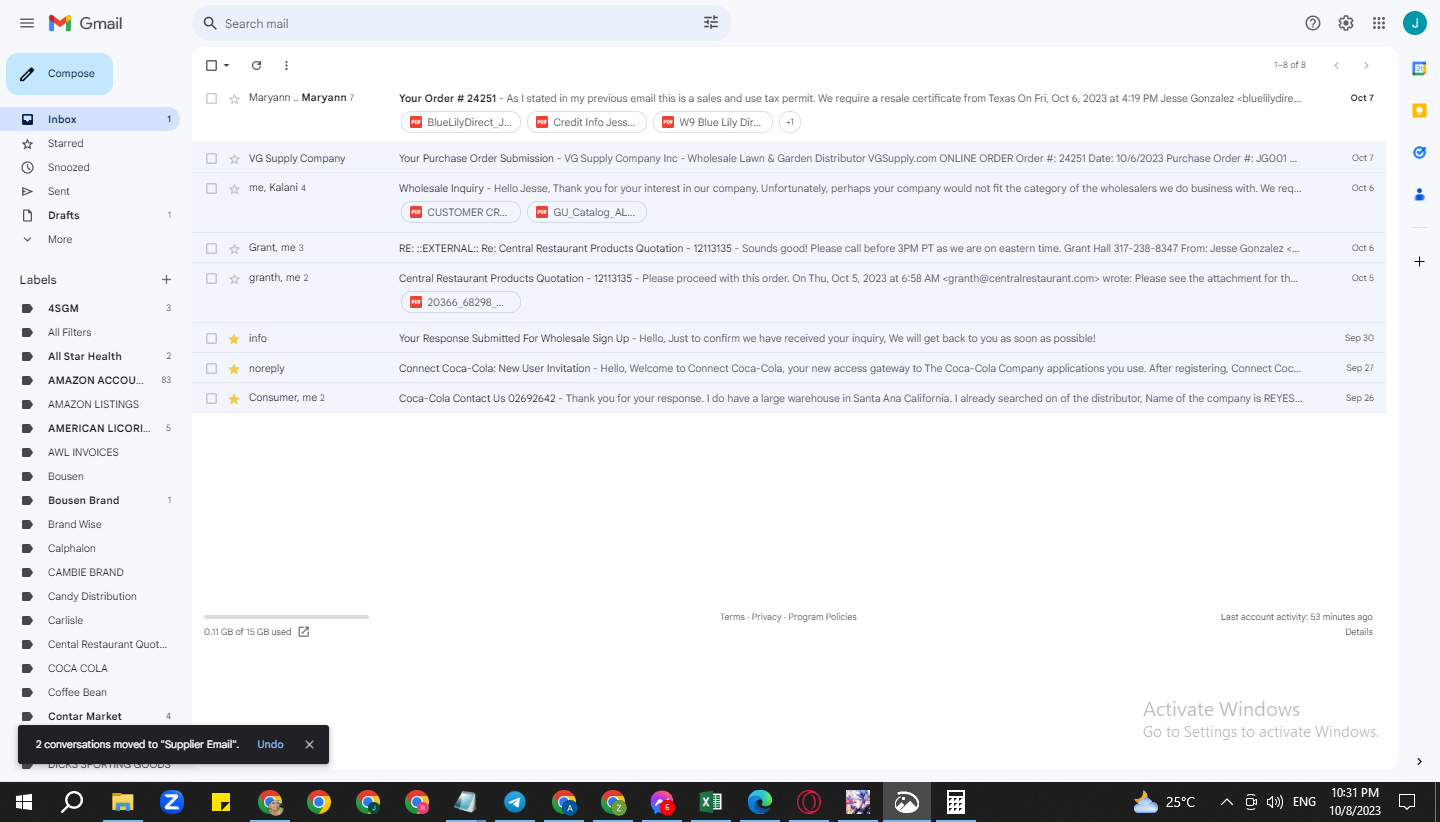Viewport: 1440px width, 822px height.
Task: Go to the older messages arrow
Action: [1366, 65]
